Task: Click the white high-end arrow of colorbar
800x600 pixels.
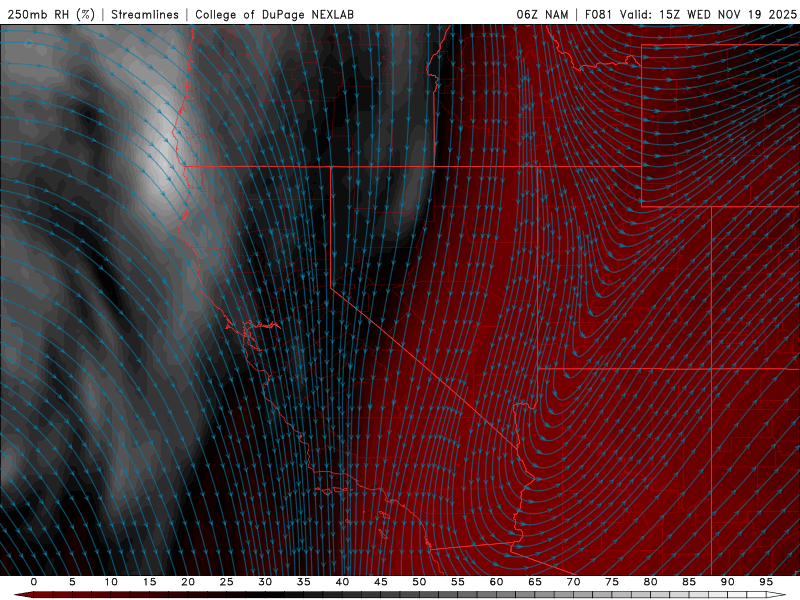Action: [777, 595]
